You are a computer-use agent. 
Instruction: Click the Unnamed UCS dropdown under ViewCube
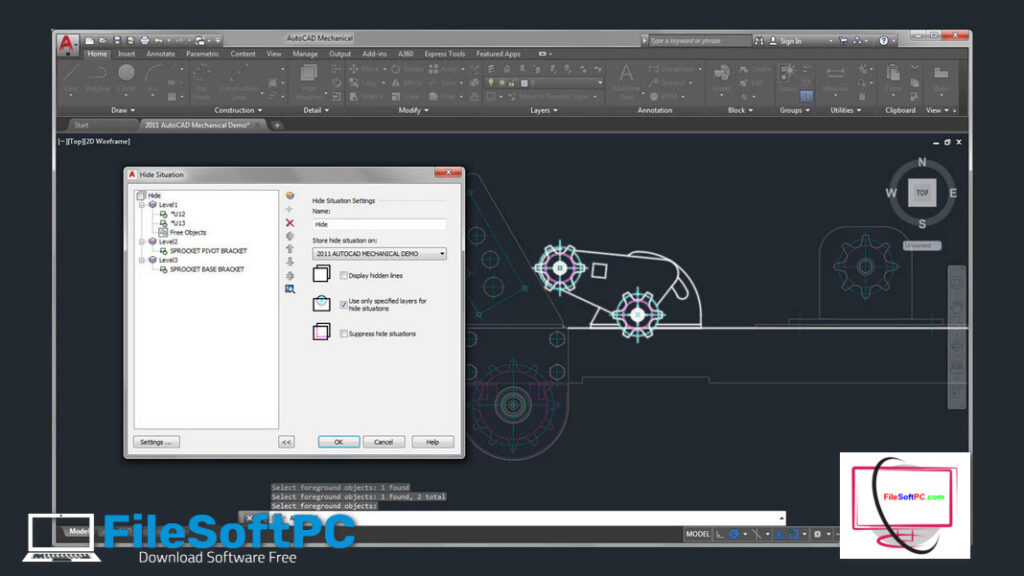click(x=922, y=246)
